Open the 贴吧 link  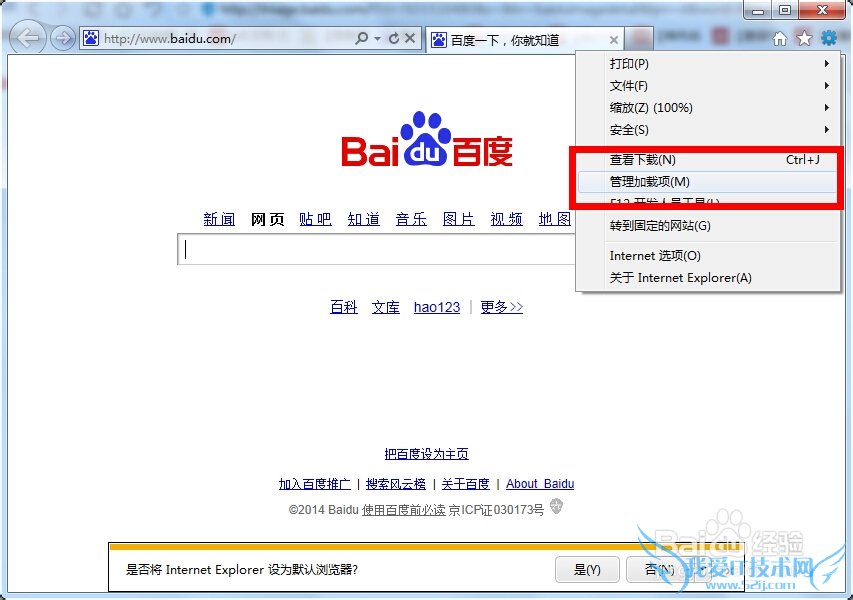(x=315, y=219)
